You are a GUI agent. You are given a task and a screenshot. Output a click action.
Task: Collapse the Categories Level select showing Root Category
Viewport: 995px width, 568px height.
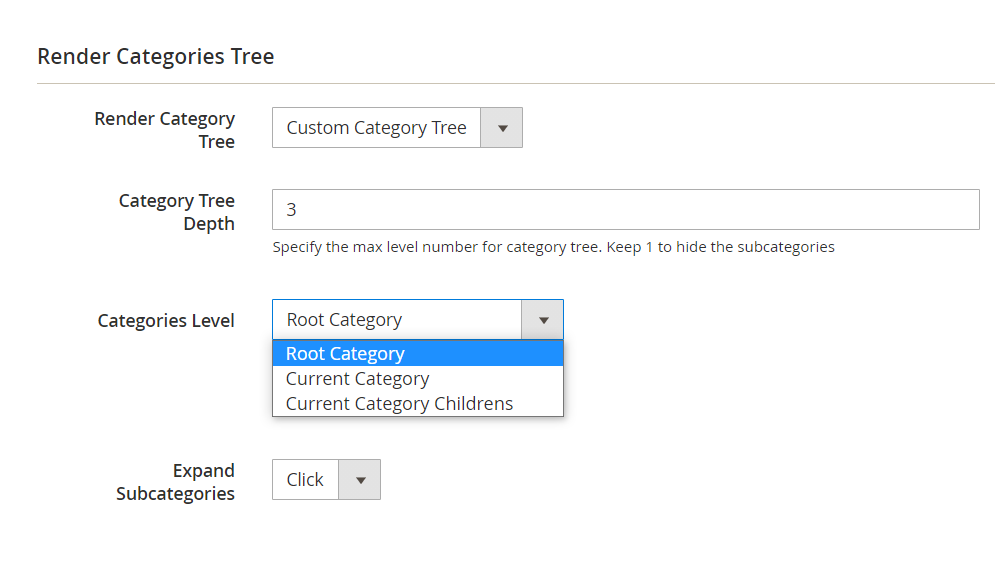[396, 320]
